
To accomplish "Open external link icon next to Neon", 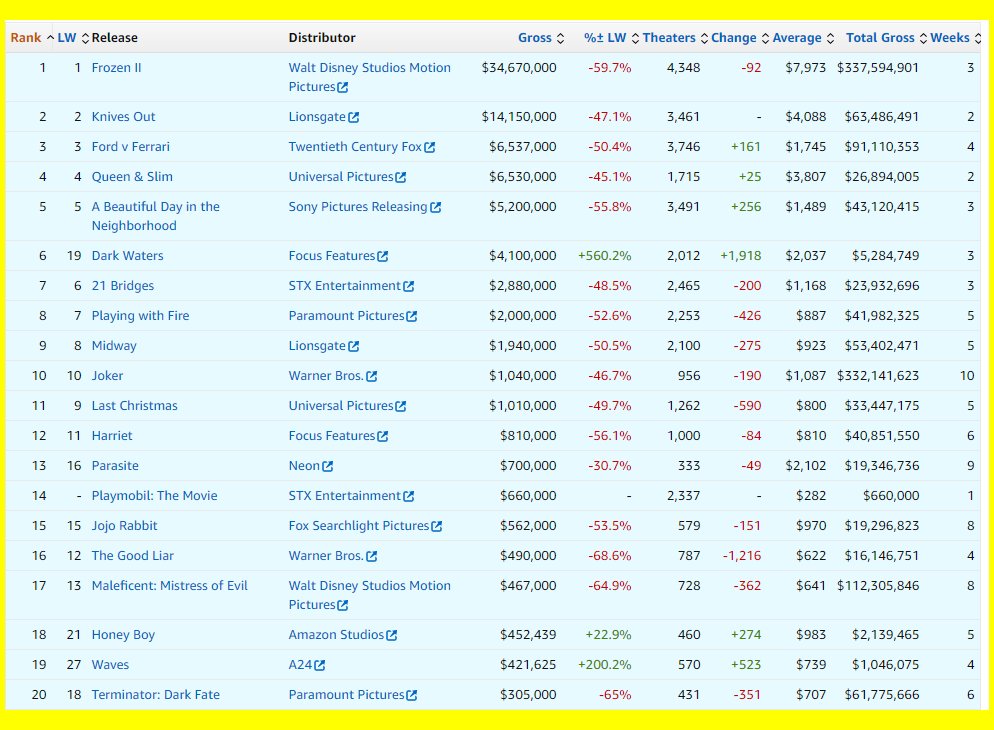I will (x=328, y=466).
